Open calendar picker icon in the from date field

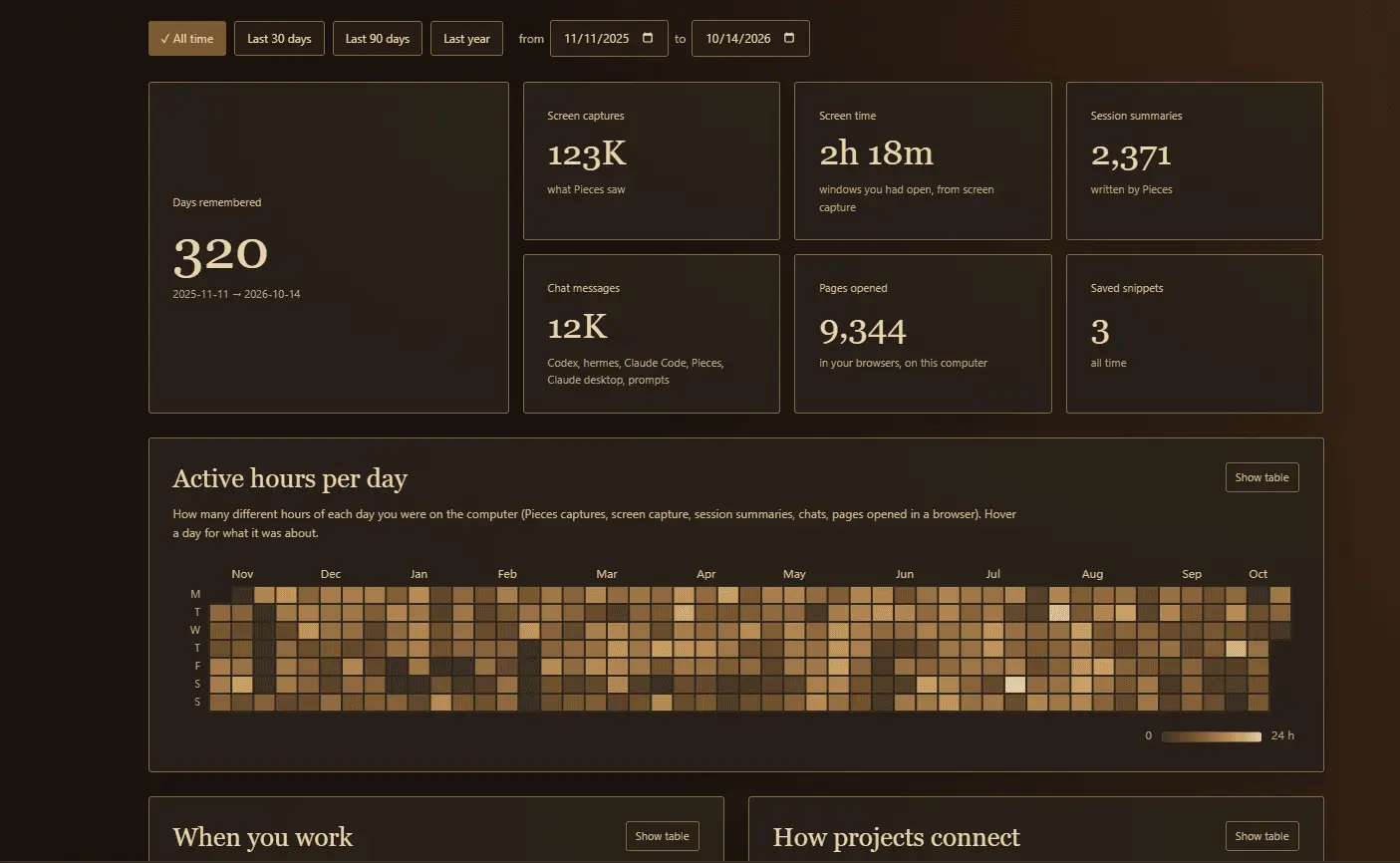coord(648,38)
